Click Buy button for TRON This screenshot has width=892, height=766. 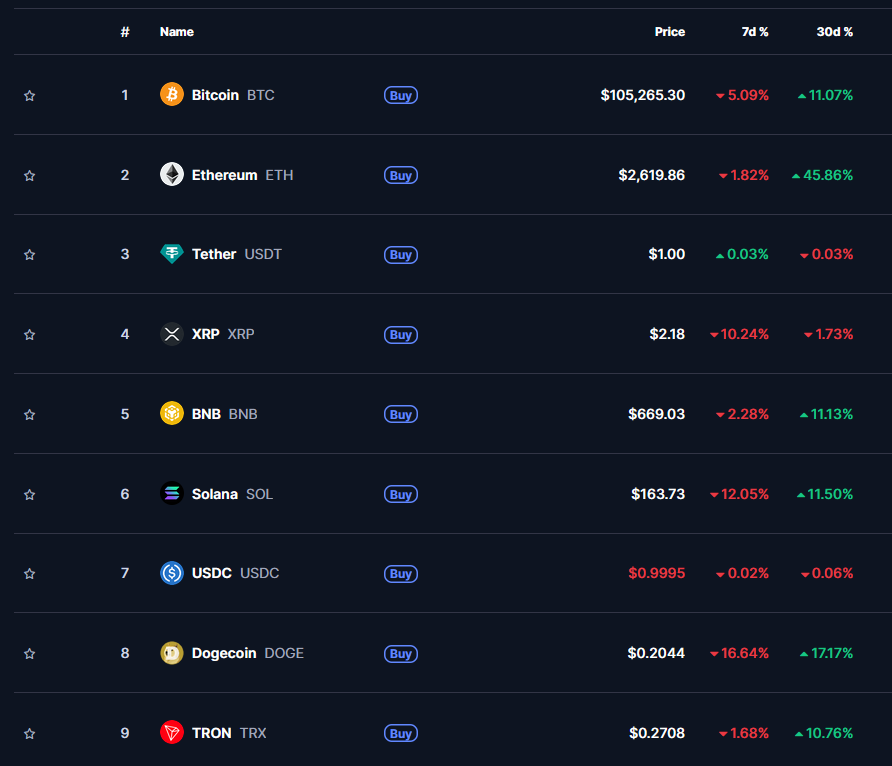401,734
